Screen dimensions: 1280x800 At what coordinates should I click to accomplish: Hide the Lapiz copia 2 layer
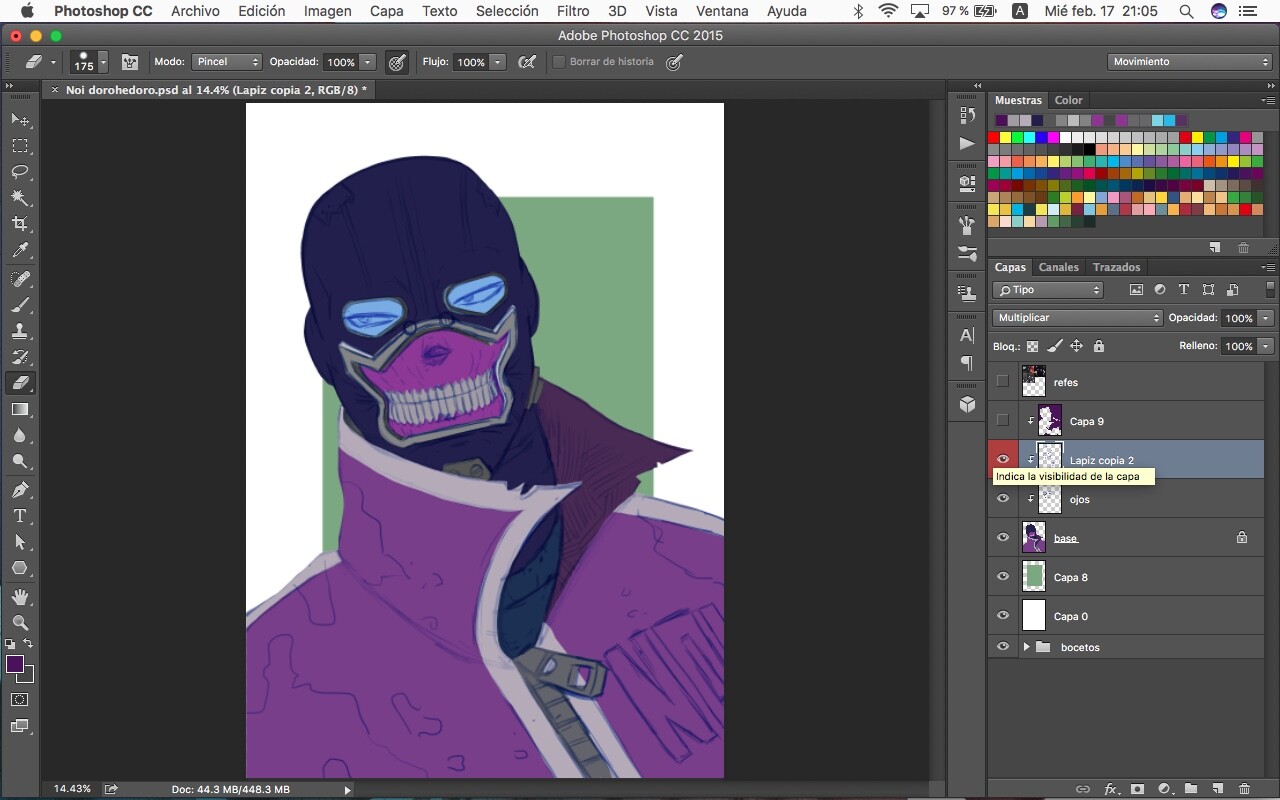tap(1003, 460)
